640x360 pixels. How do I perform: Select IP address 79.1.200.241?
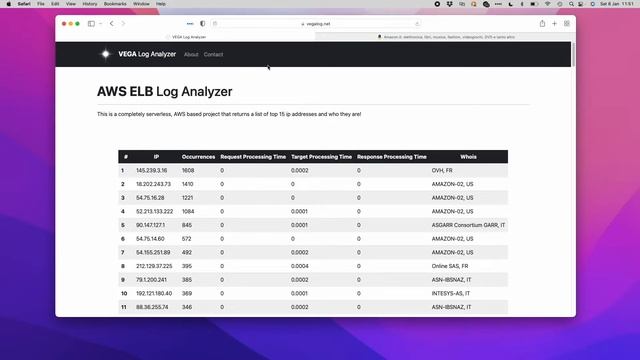(151, 280)
